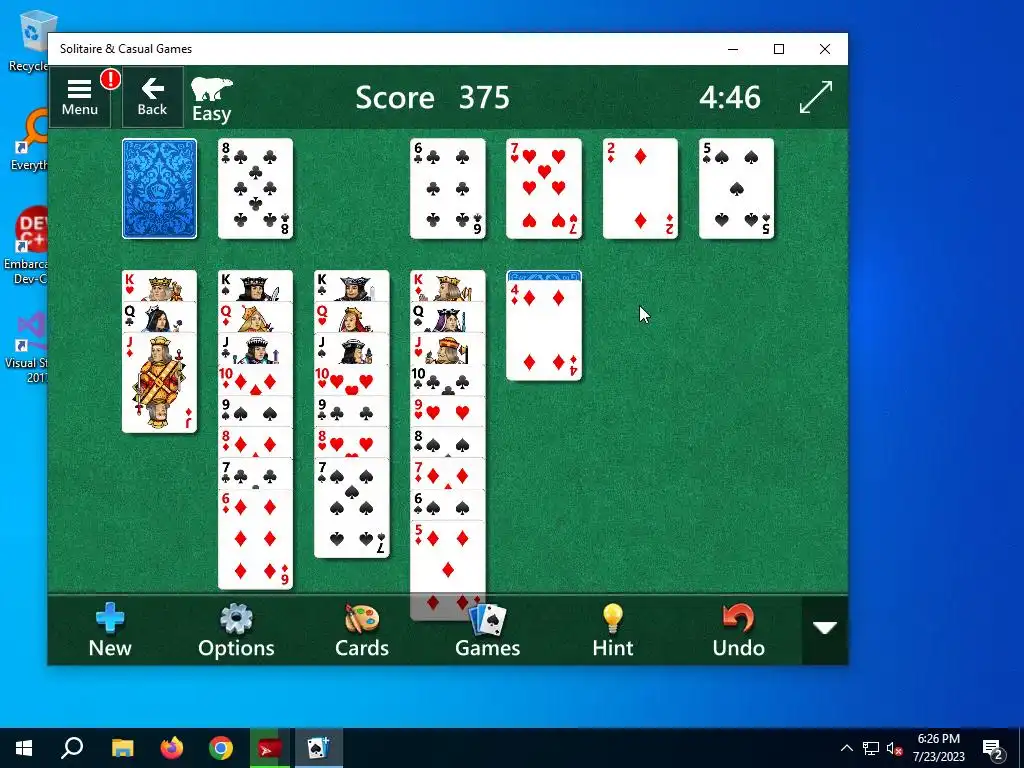Click the Score 375 display
The image size is (1024, 768).
point(432,98)
